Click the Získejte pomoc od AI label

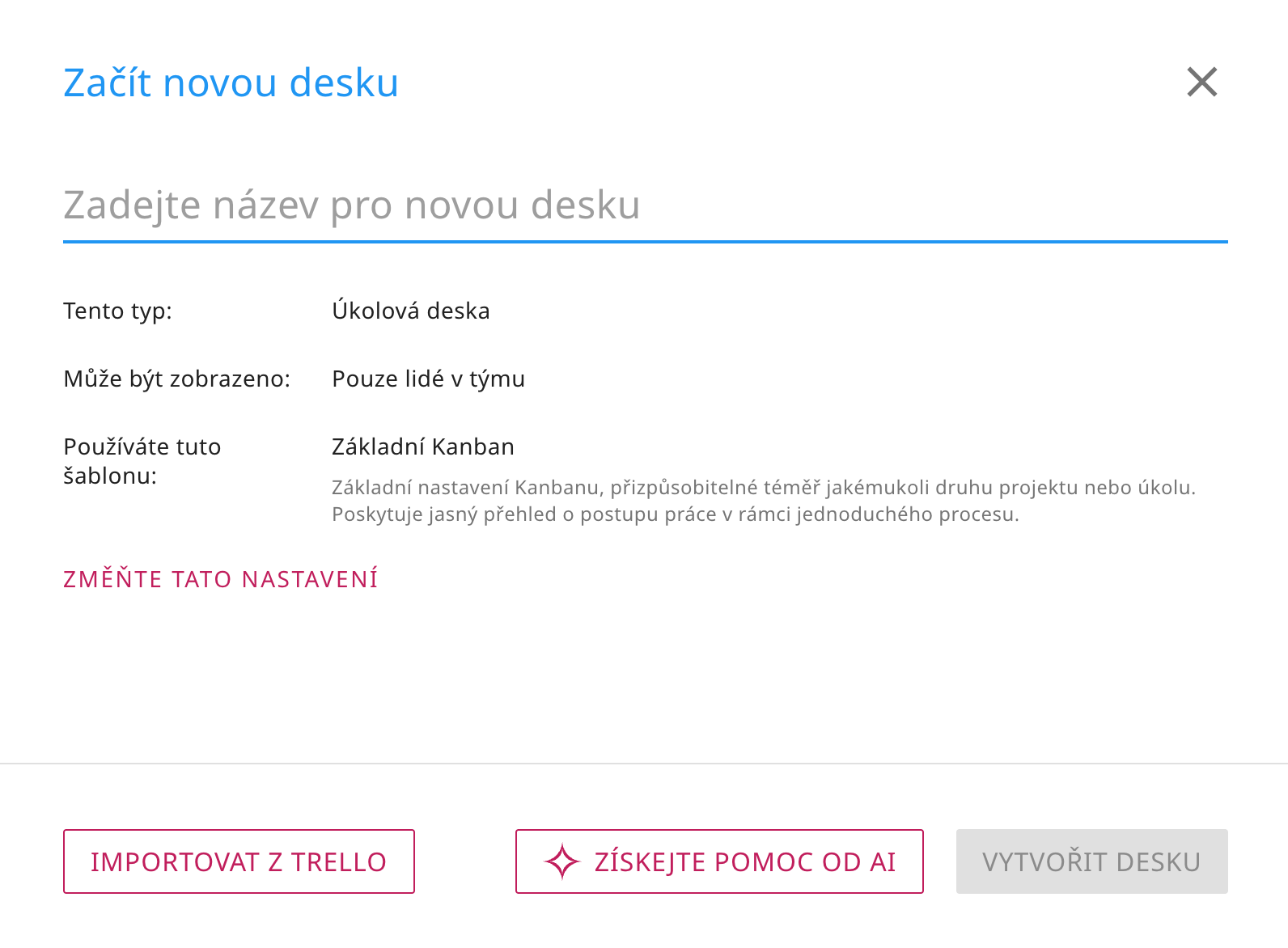pyautogui.click(x=745, y=862)
